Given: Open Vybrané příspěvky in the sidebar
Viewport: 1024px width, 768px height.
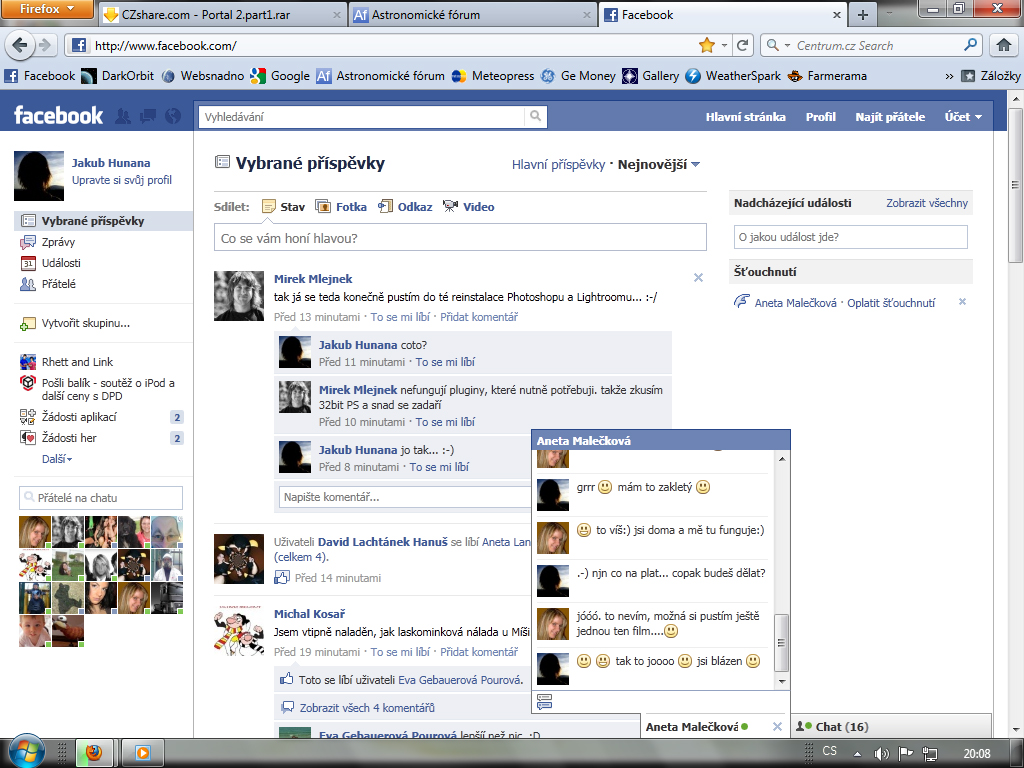Looking at the screenshot, I should 103,221.
